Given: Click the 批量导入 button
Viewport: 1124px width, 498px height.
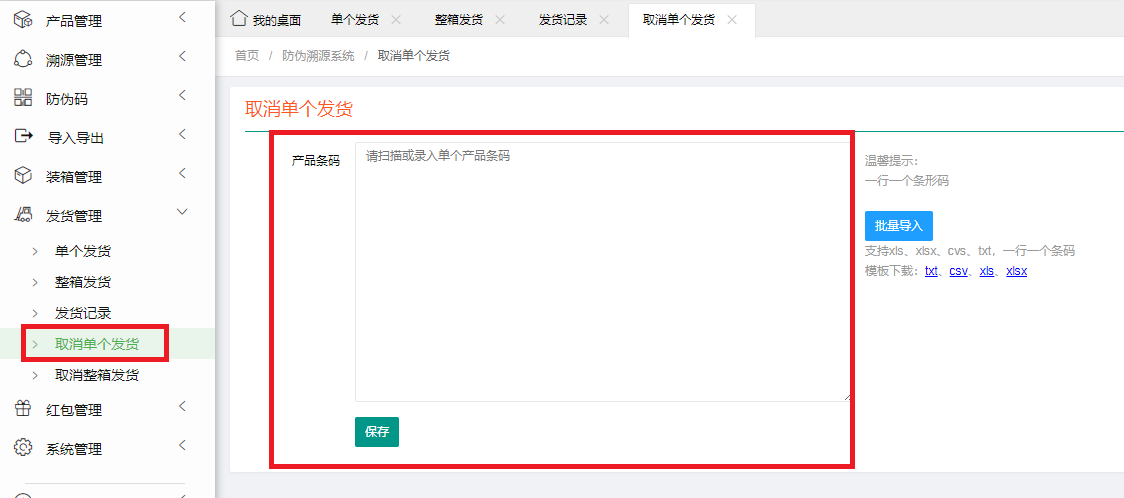Looking at the screenshot, I should 898,226.
